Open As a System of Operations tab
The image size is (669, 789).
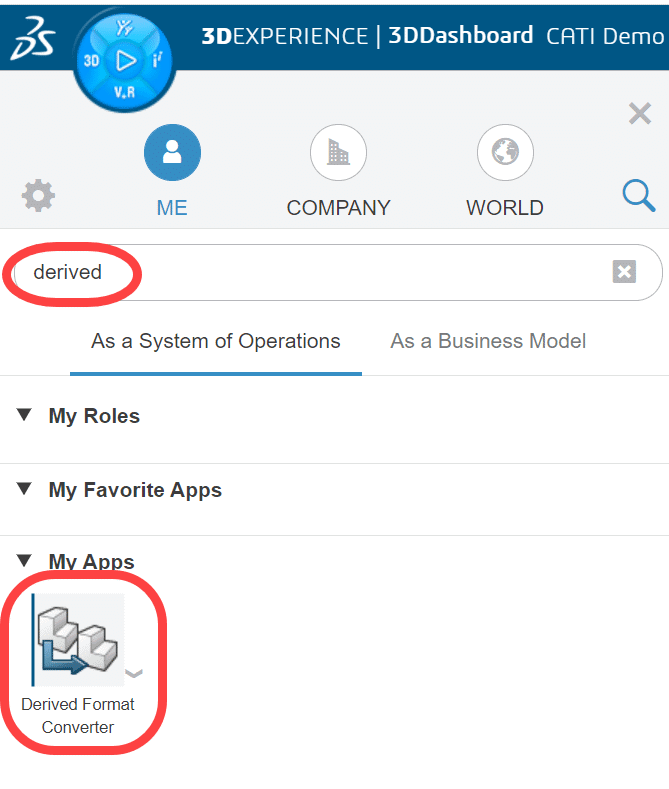point(216,341)
